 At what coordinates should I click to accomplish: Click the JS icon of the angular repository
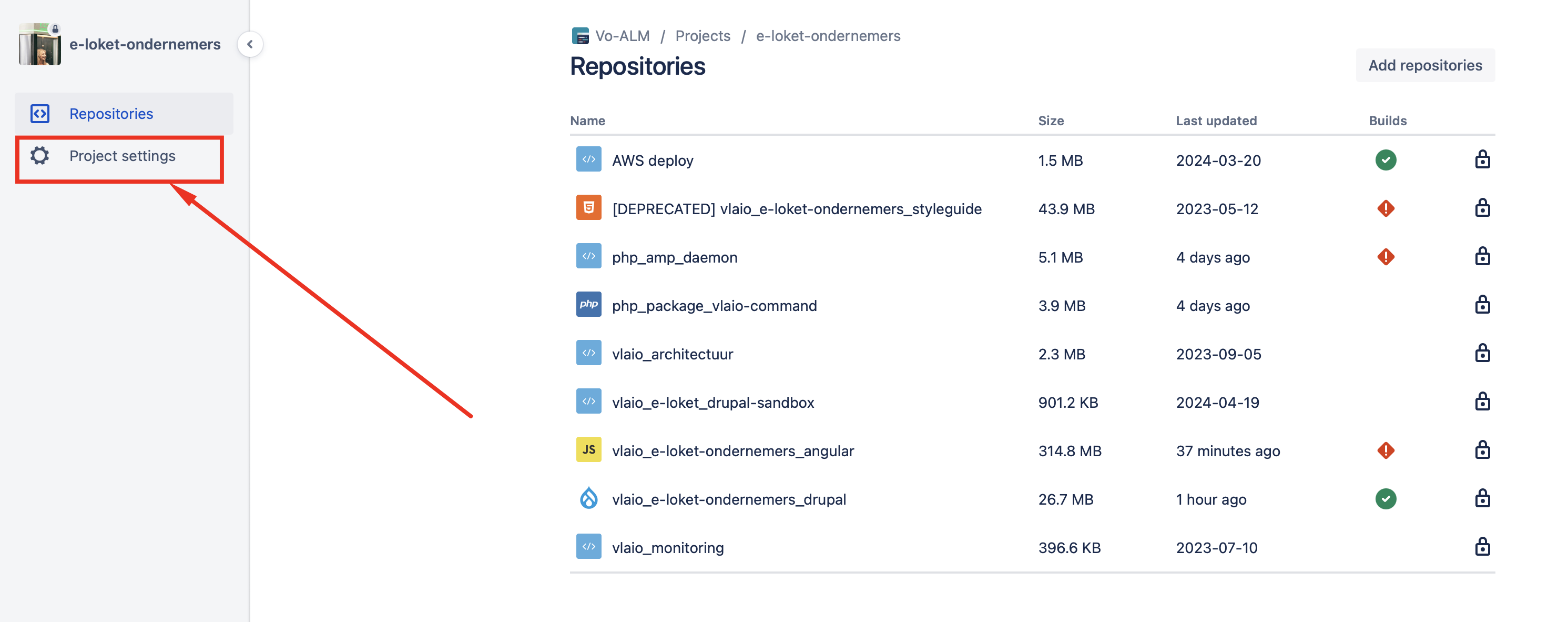588,449
